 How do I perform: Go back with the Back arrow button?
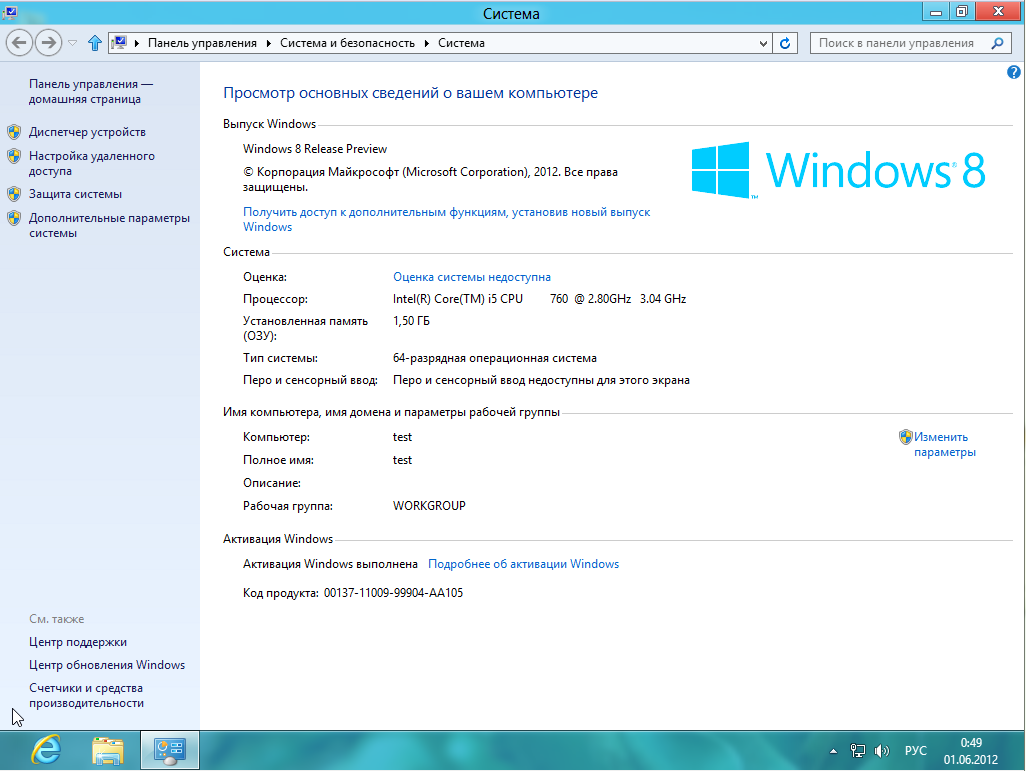[x=20, y=43]
